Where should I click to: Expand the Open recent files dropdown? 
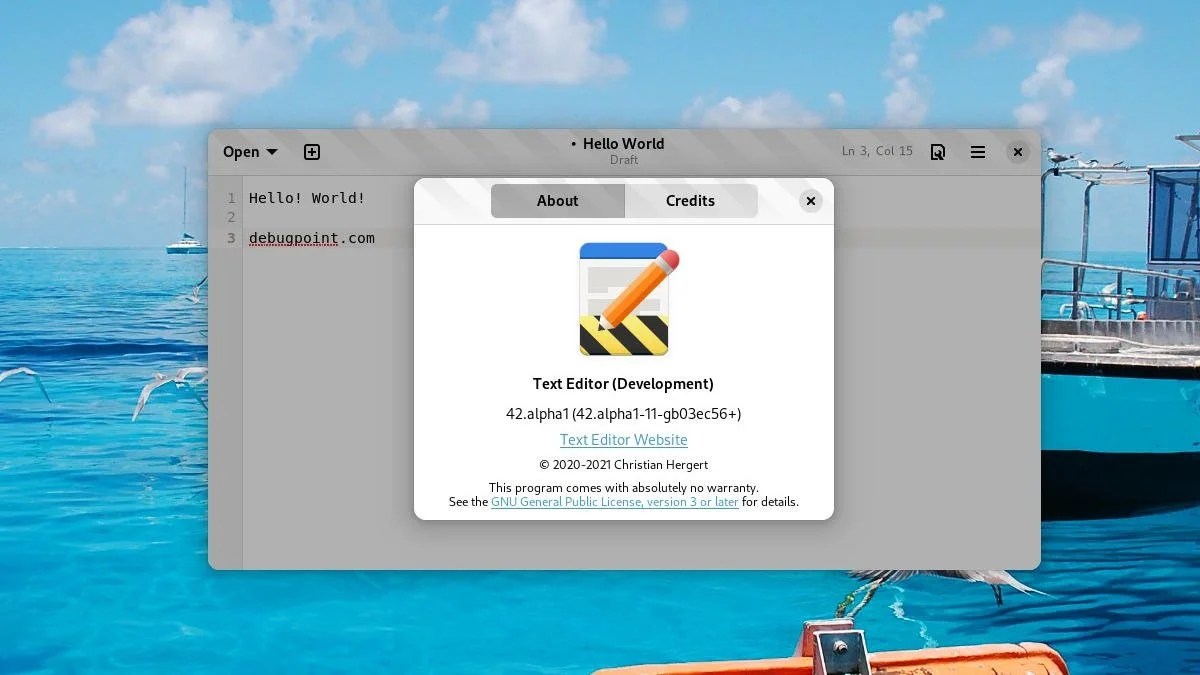tap(272, 151)
